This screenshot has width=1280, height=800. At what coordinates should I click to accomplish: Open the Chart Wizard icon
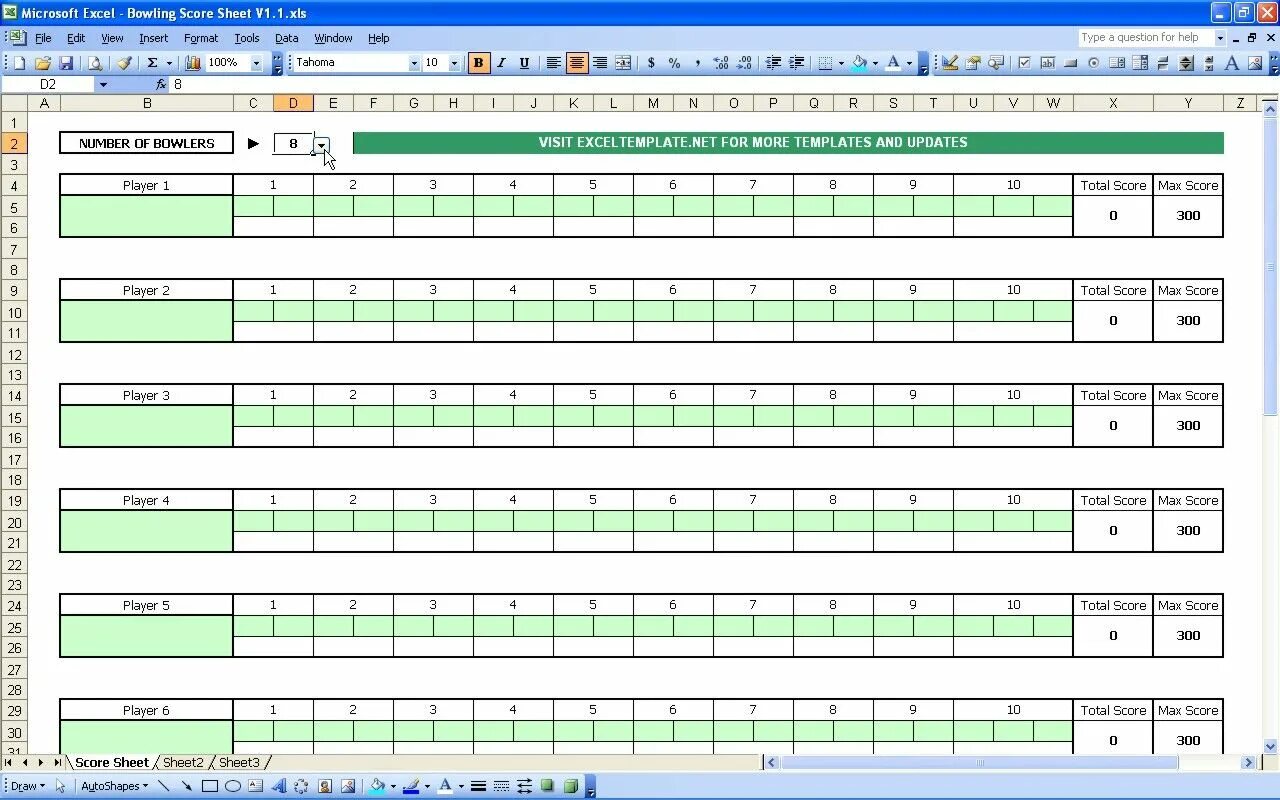[x=195, y=62]
